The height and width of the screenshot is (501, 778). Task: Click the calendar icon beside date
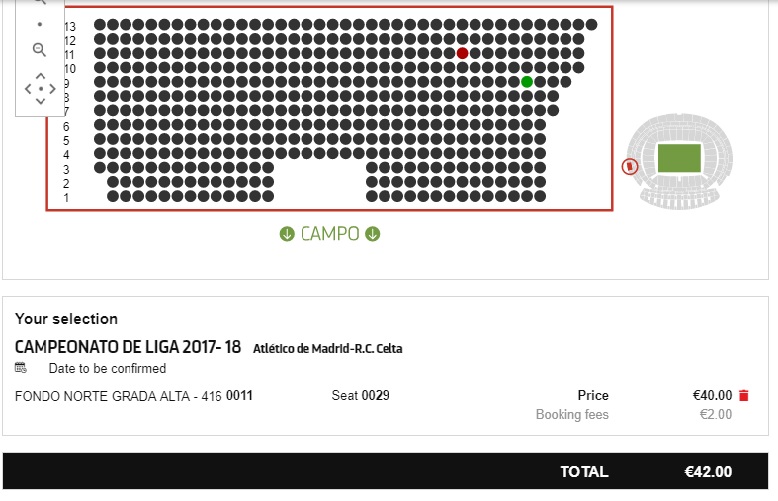click(21, 368)
